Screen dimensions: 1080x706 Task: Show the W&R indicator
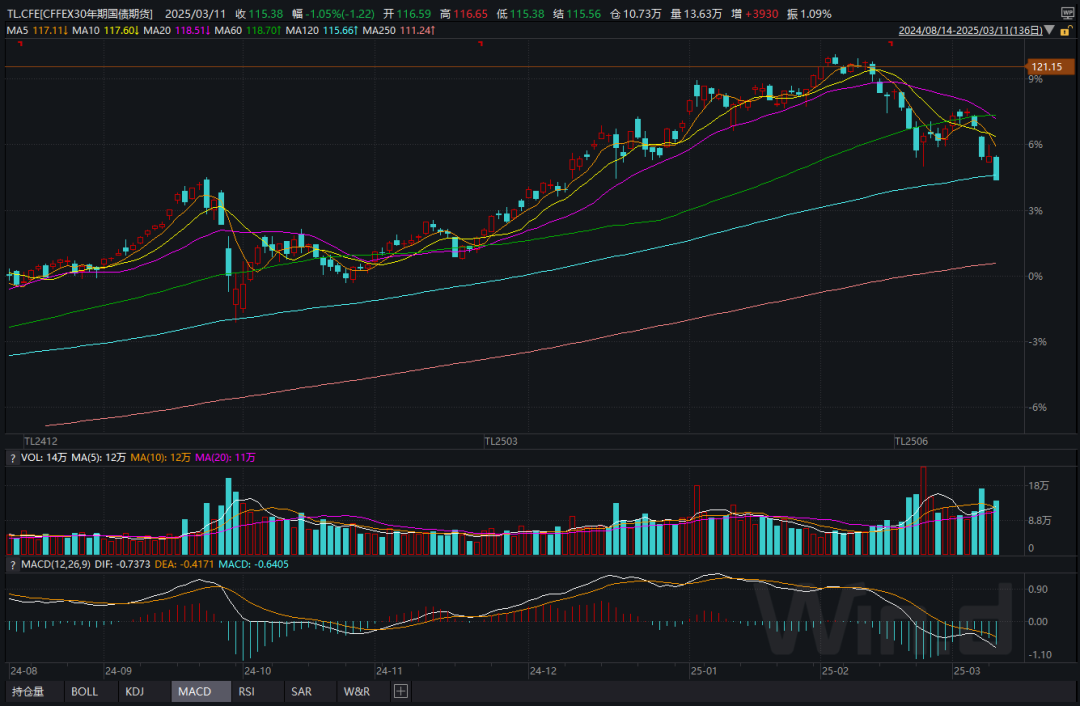[357, 691]
